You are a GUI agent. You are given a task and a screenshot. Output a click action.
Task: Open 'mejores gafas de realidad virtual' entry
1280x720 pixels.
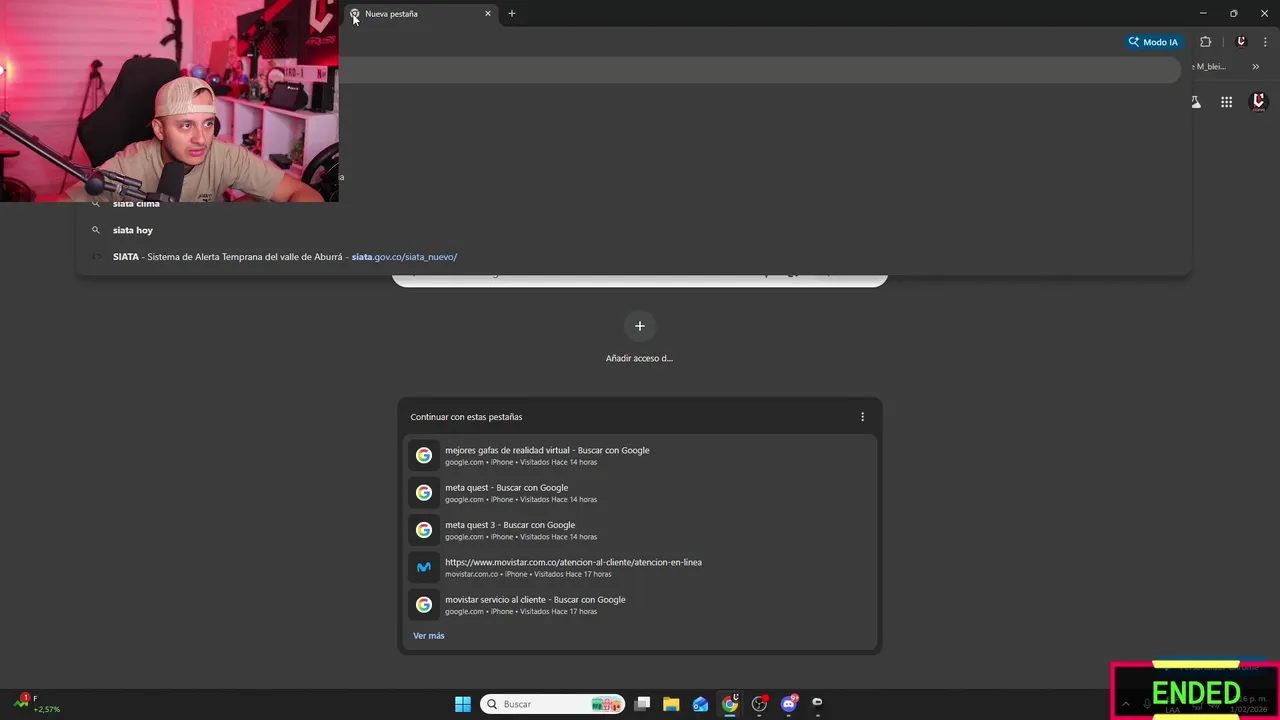point(640,456)
